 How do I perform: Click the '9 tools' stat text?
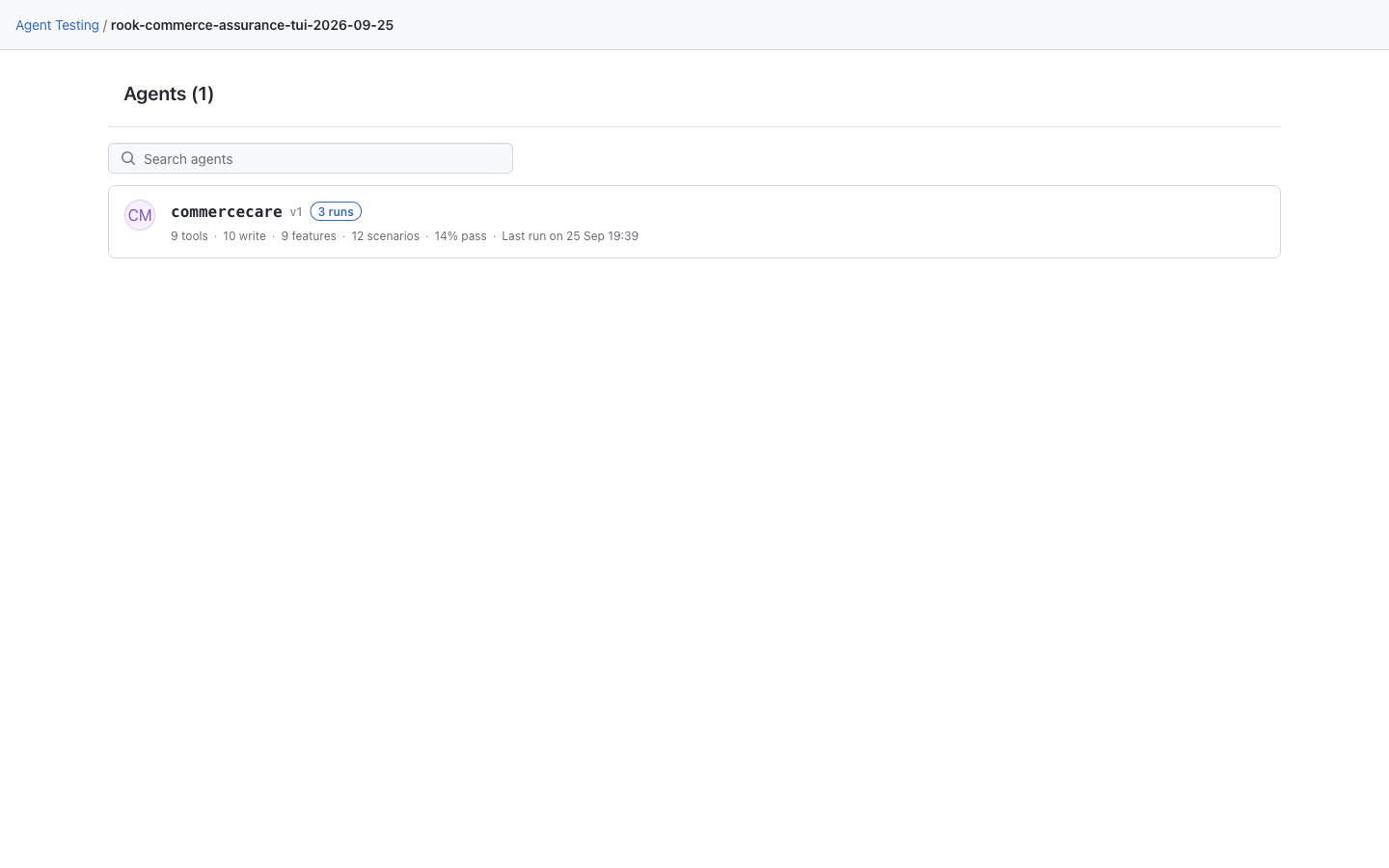(189, 236)
